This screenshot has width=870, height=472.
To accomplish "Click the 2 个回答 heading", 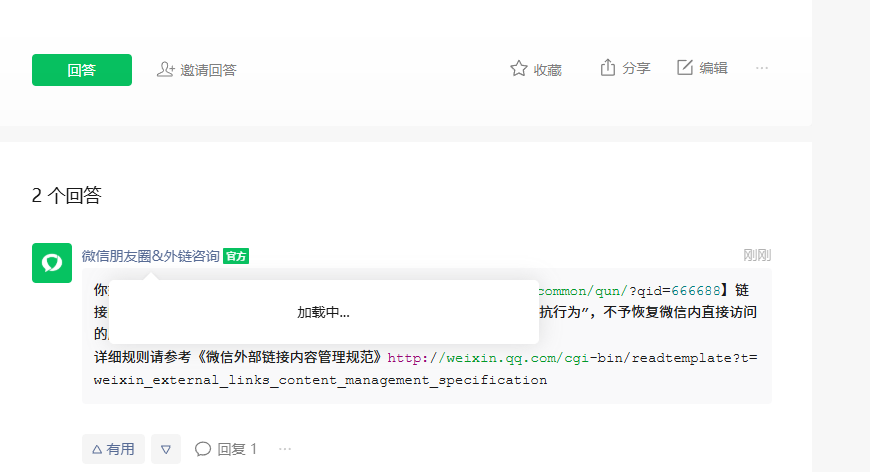I will pyautogui.click(x=67, y=195).
